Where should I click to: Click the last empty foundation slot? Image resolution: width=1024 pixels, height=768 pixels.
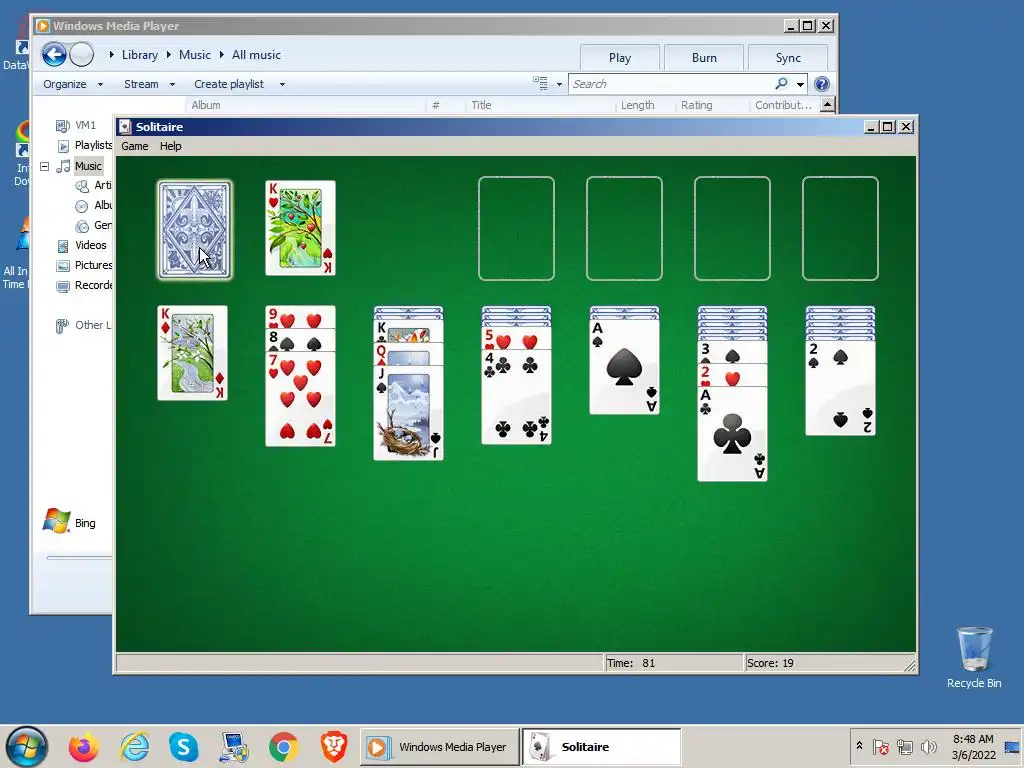click(x=840, y=229)
